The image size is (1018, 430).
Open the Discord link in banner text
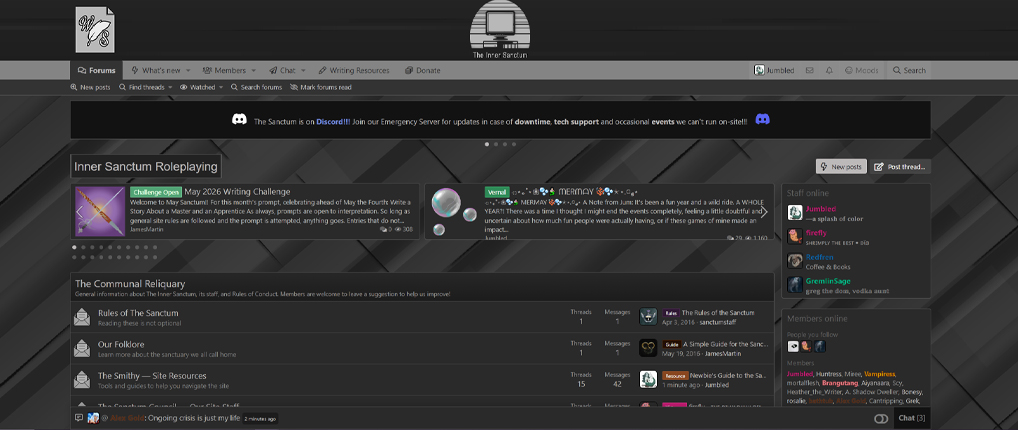pyautogui.click(x=333, y=121)
